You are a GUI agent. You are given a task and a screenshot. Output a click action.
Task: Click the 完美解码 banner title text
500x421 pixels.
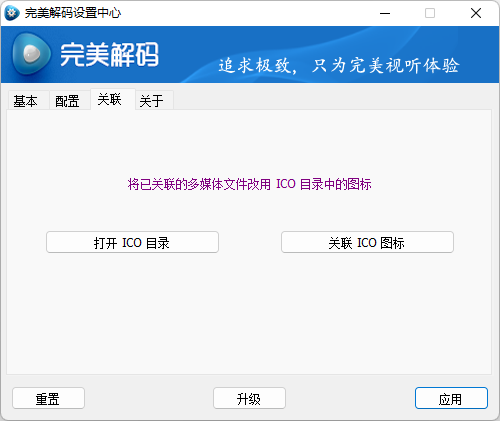point(109,54)
